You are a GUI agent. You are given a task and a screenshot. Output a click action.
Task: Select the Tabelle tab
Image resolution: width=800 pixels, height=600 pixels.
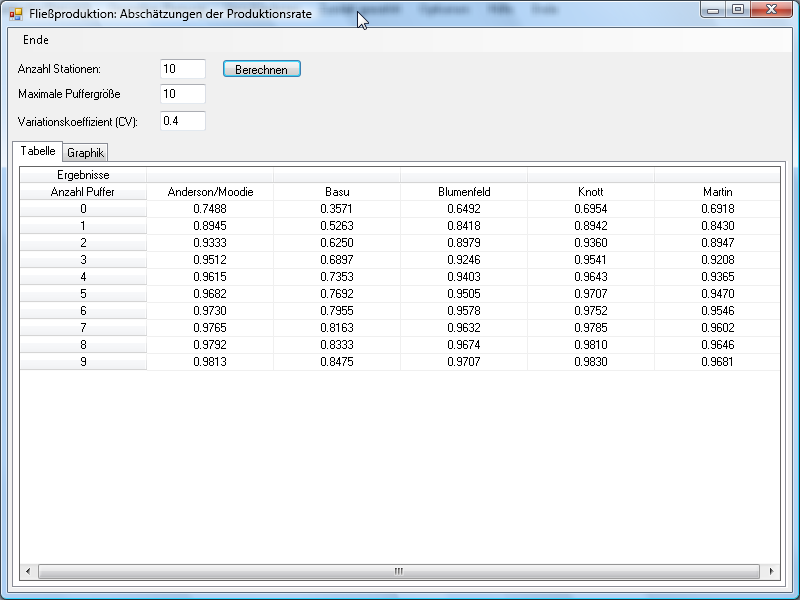tap(38, 151)
